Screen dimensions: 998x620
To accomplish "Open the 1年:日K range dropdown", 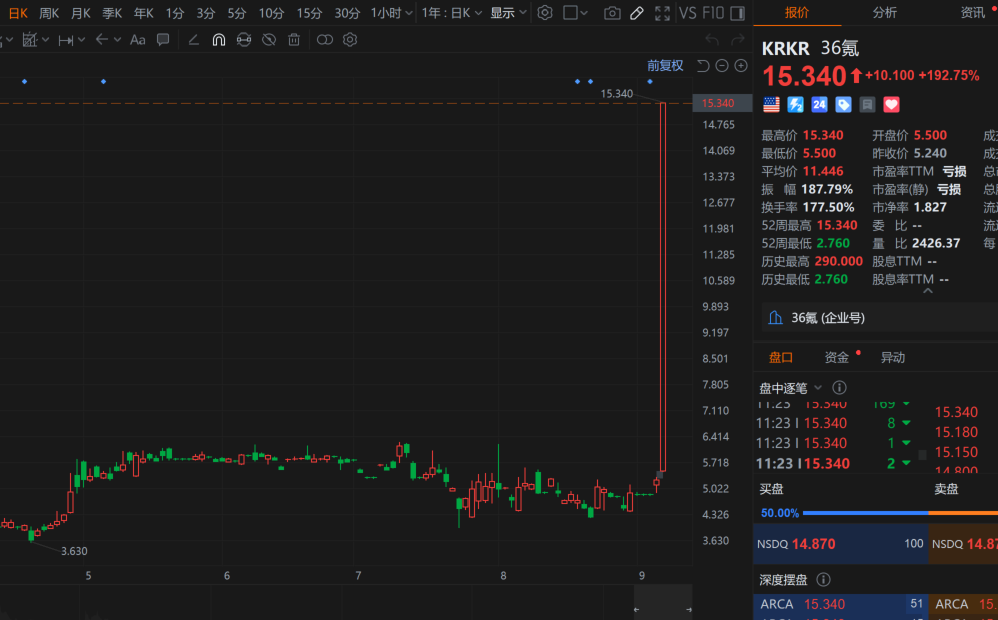I will click(x=451, y=13).
